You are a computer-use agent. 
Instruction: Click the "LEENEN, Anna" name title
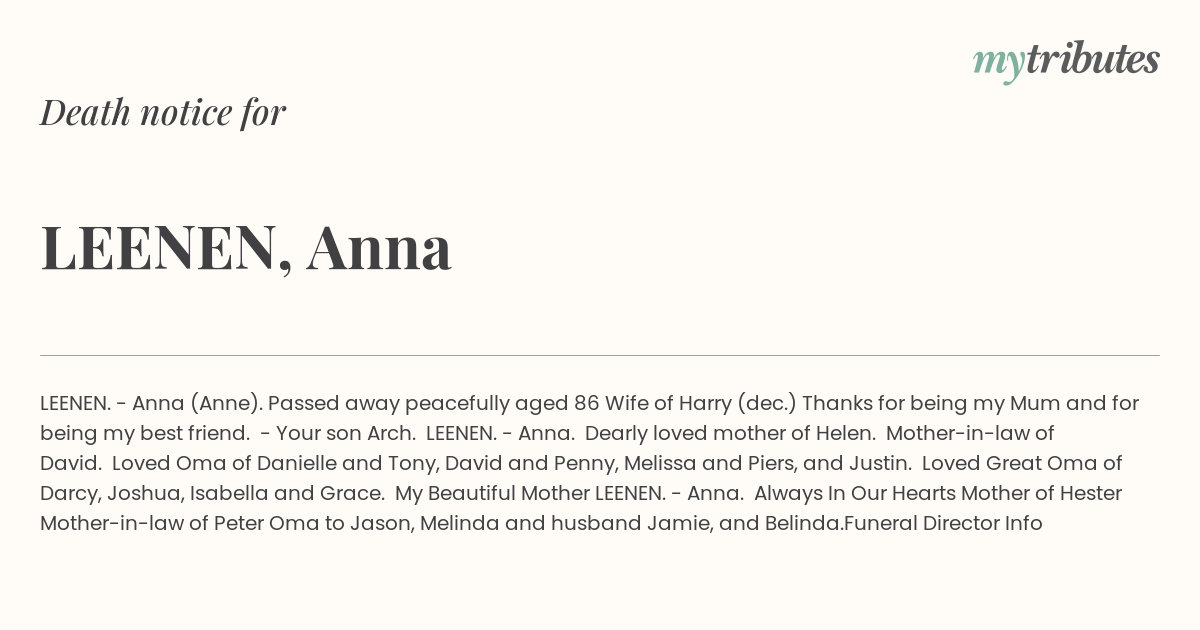(246, 247)
